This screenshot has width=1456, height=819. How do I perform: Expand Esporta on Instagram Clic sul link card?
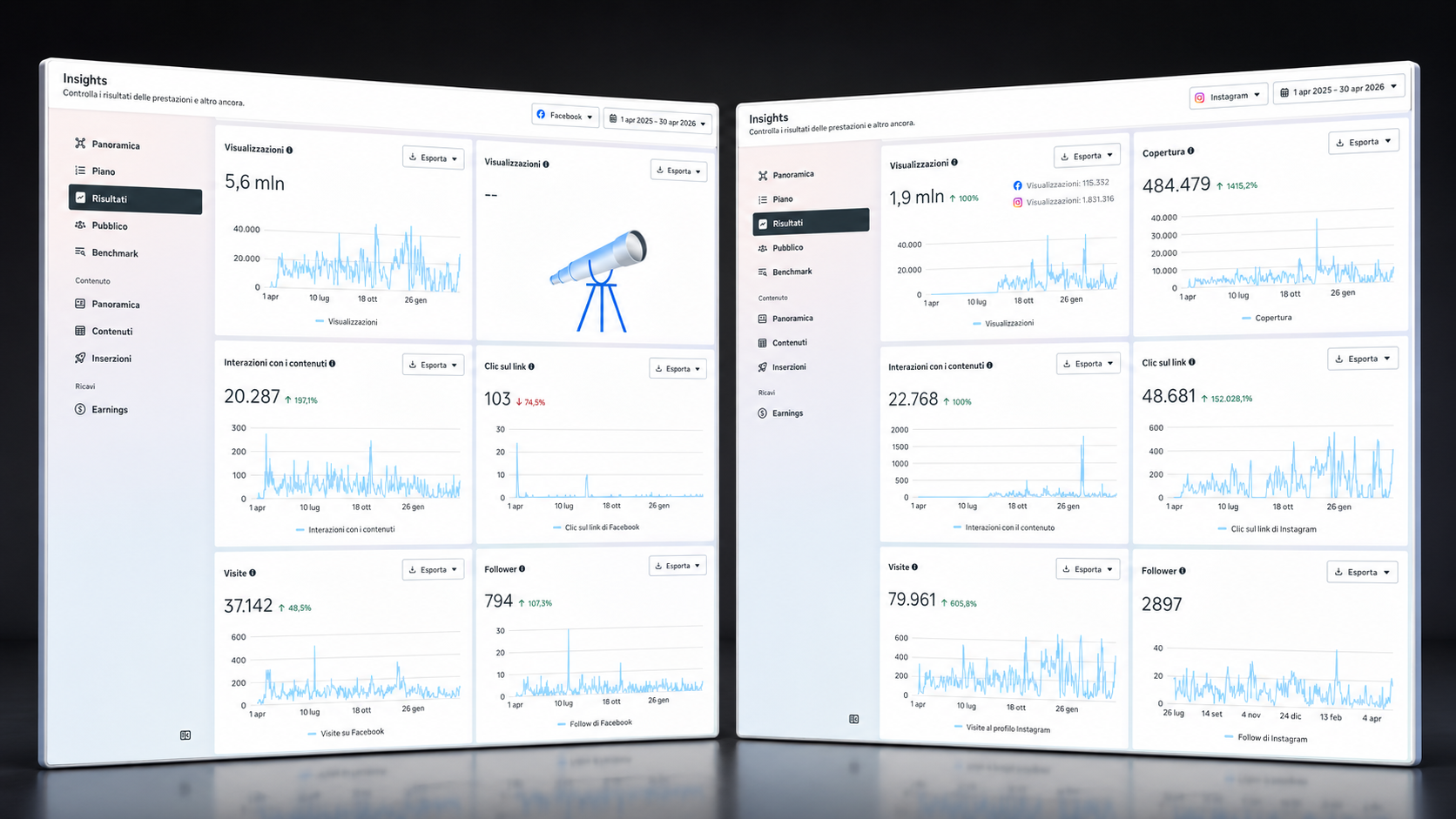coord(1363,359)
